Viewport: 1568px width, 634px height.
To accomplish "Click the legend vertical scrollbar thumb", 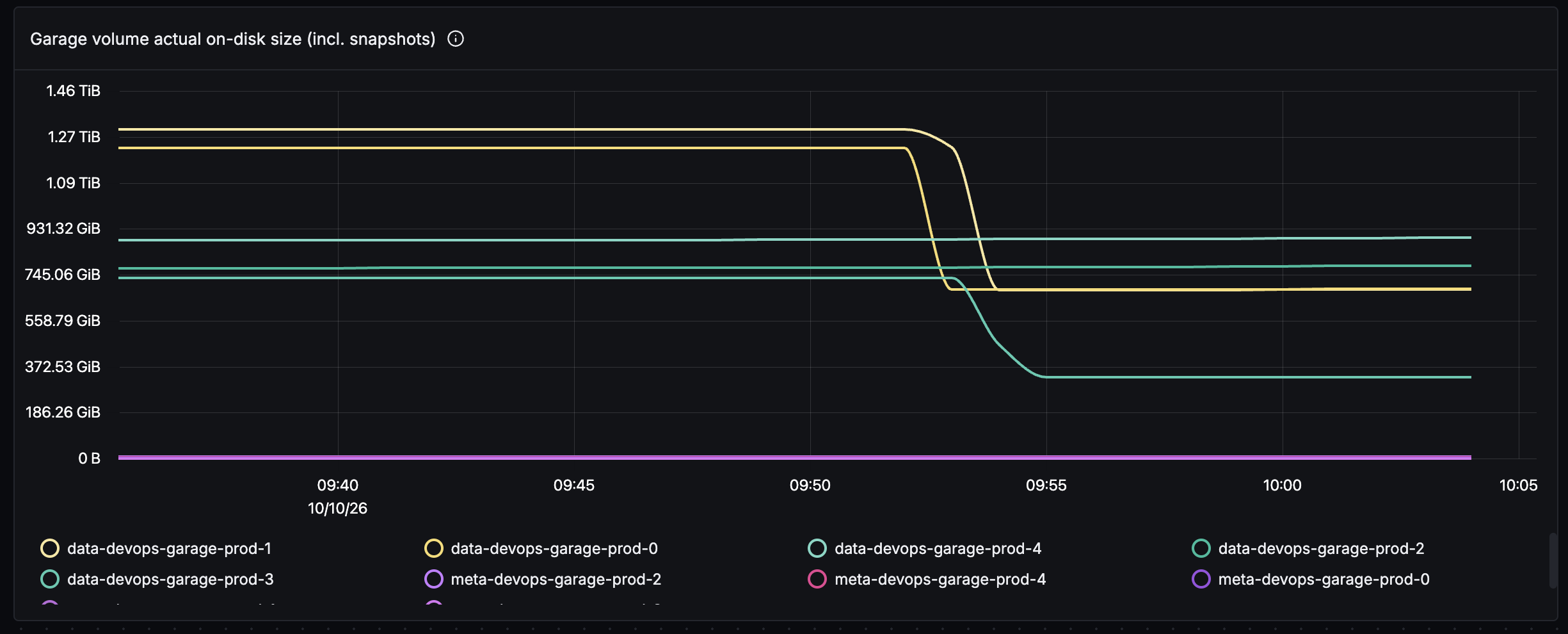I will 1553,560.
